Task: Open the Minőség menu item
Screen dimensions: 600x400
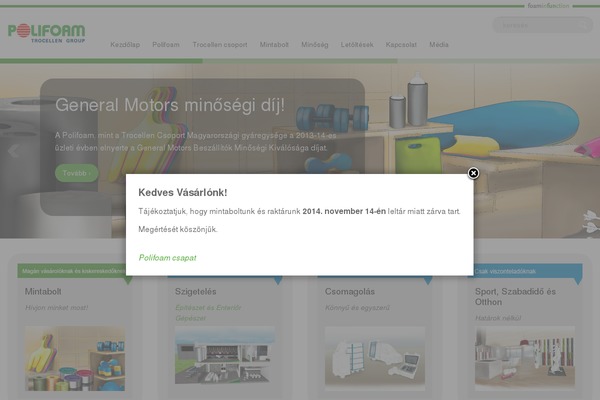Action: point(315,45)
